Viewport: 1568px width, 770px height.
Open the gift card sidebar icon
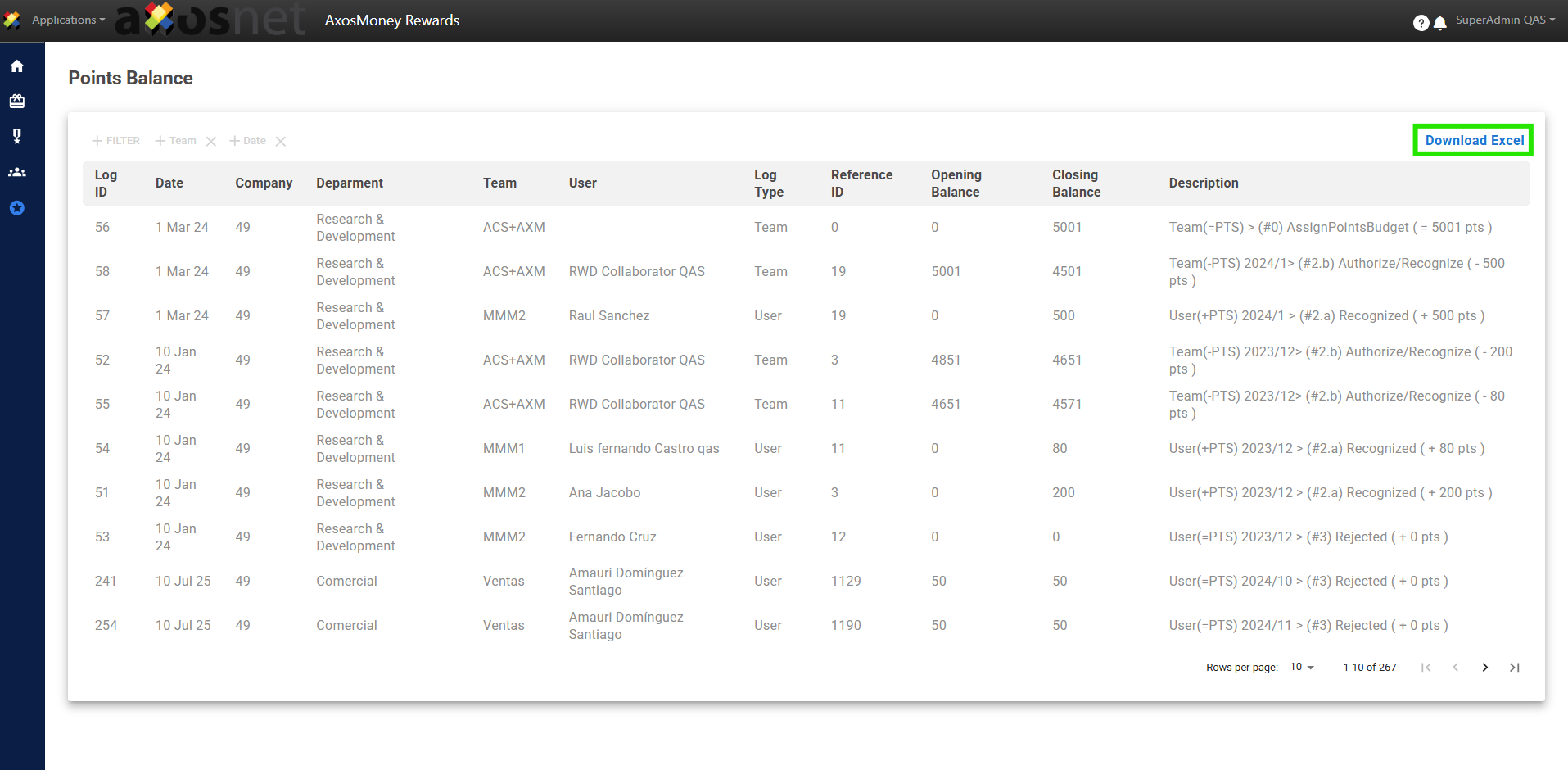17,102
